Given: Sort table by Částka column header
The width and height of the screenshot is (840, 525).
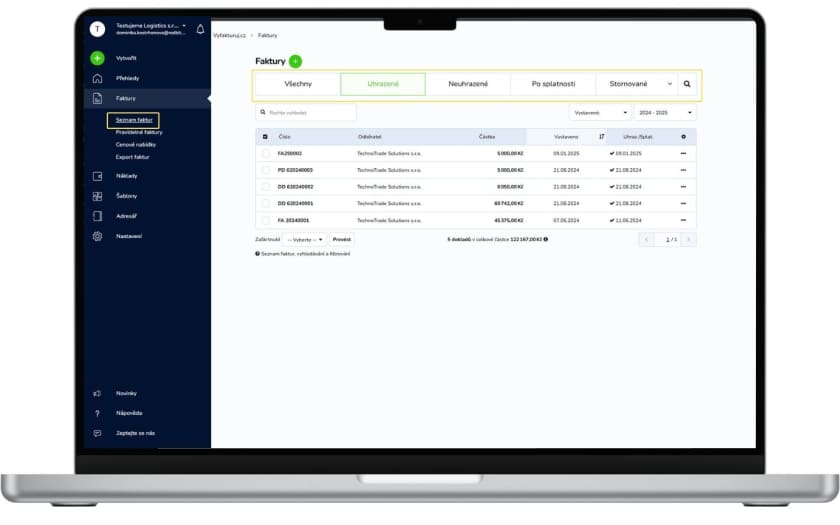Looking at the screenshot, I should (486, 137).
